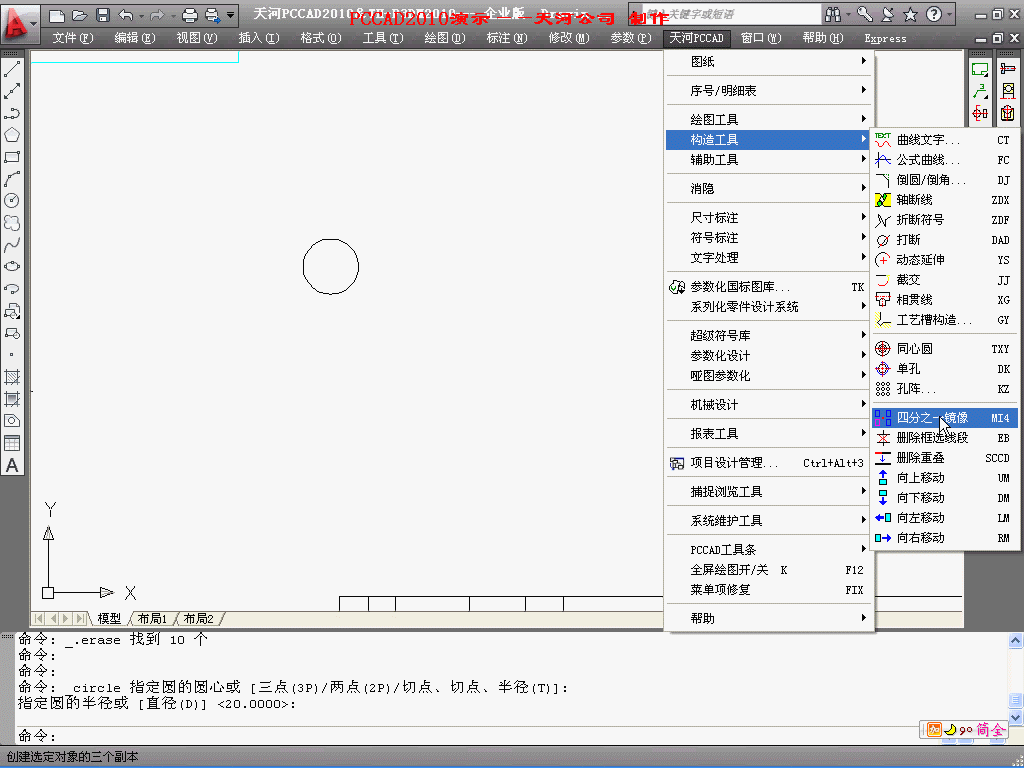Viewport: 1024px width, 768px height.
Task: Select the Rectangle tool
Action: 12,157
